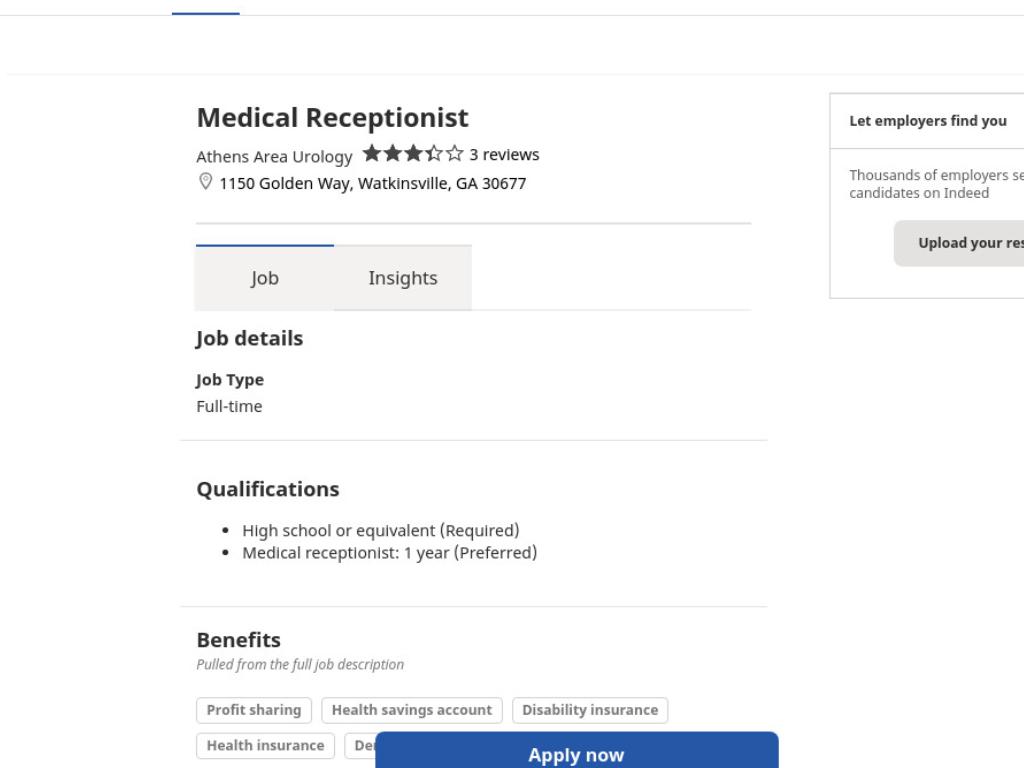Click the empty fifth rating star
The width and height of the screenshot is (1024, 768).
click(x=455, y=153)
